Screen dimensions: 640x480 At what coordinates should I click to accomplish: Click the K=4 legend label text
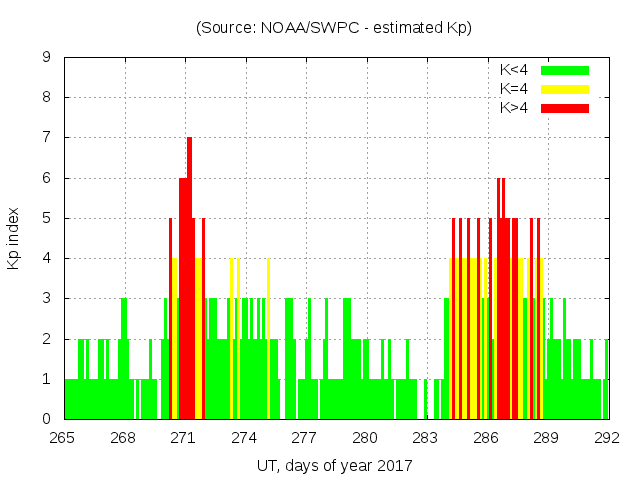[x=514, y=89]
